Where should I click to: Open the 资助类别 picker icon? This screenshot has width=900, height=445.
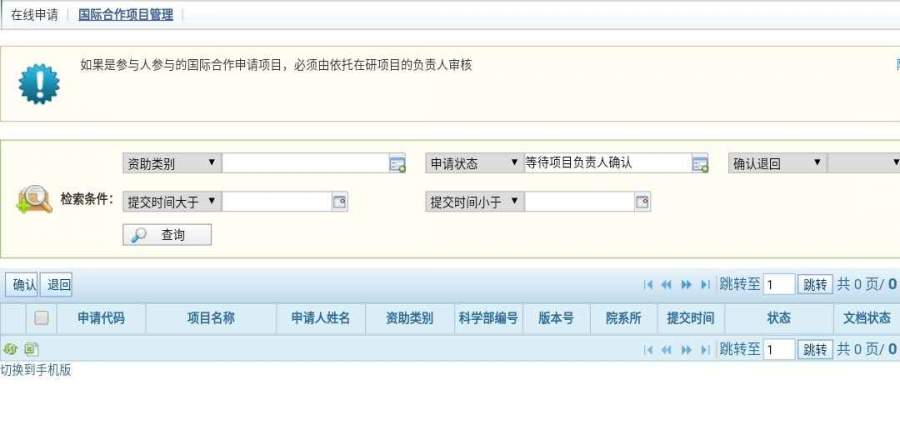click(x=397, y=164)
